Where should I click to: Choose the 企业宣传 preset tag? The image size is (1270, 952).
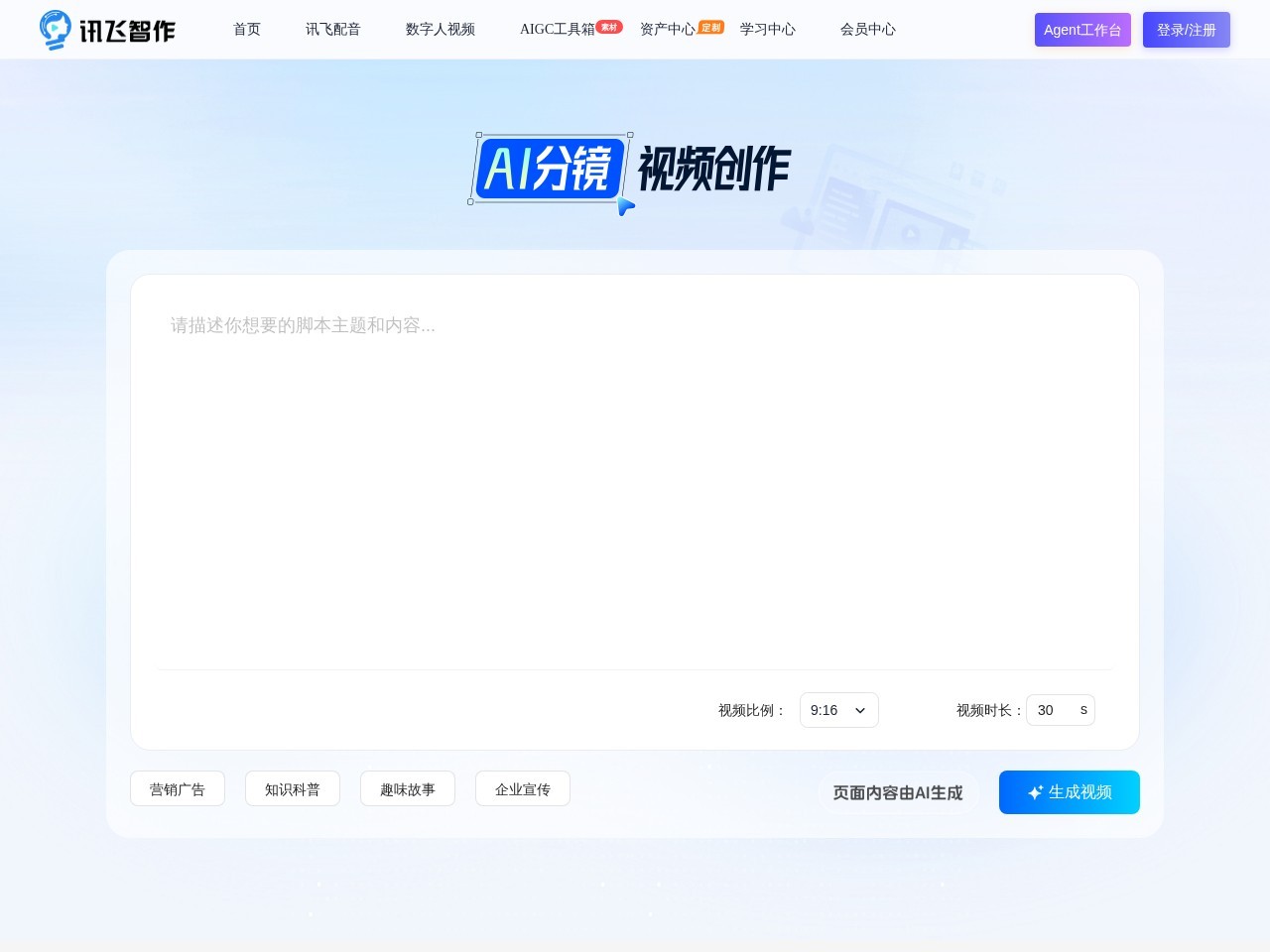coord(523,789)
